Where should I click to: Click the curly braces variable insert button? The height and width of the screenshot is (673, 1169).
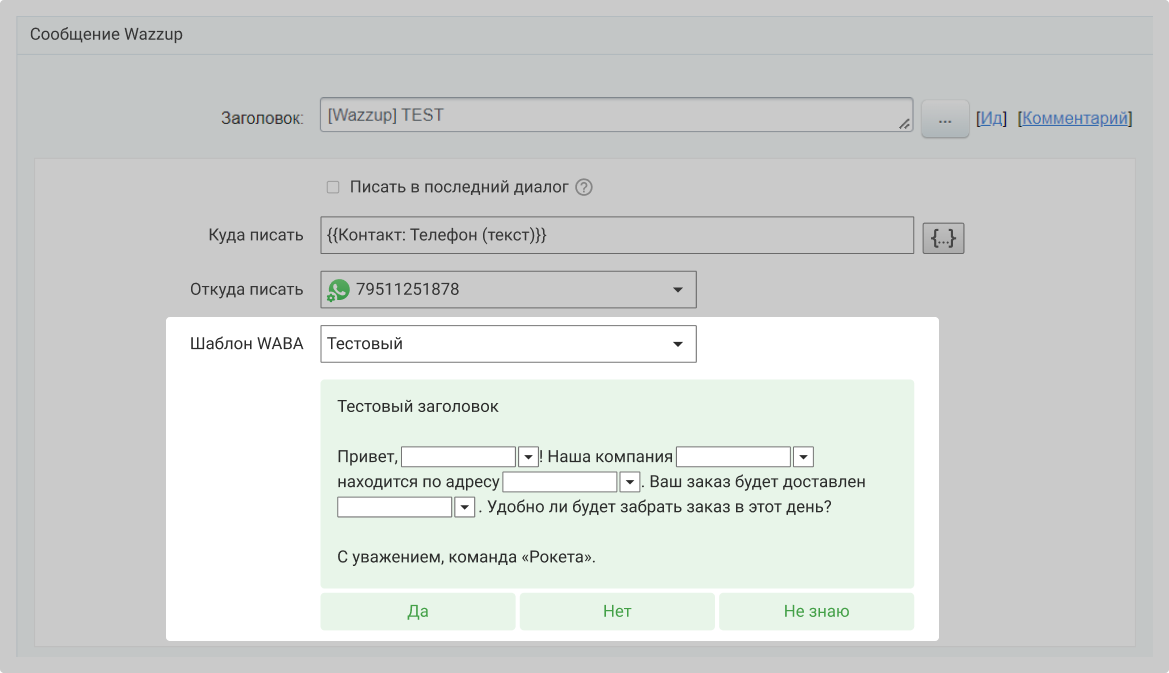click(x=943, y=238)
